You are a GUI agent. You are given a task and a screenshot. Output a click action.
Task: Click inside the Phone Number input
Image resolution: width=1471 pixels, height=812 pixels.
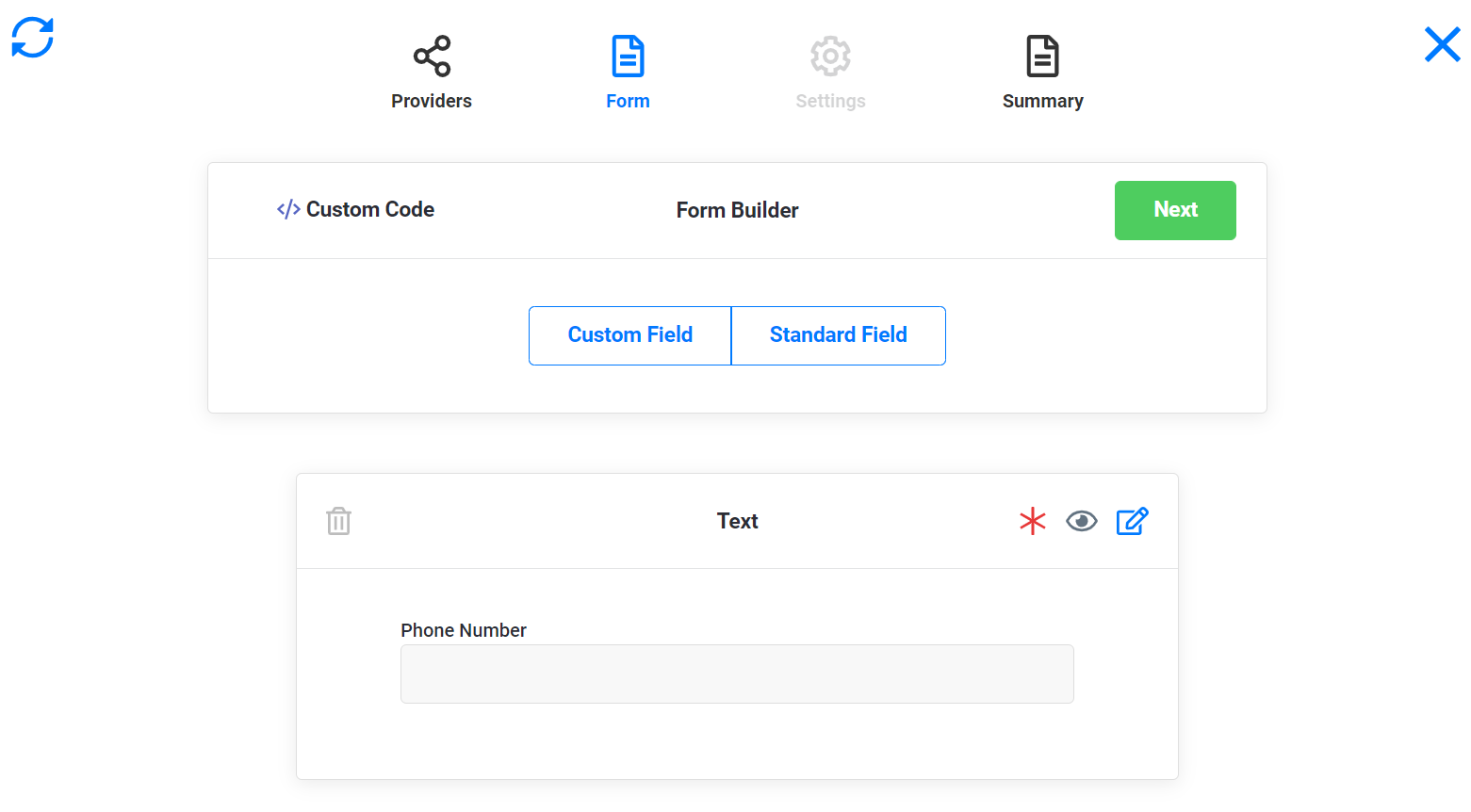pyautogui.click(x=737, y=674)
